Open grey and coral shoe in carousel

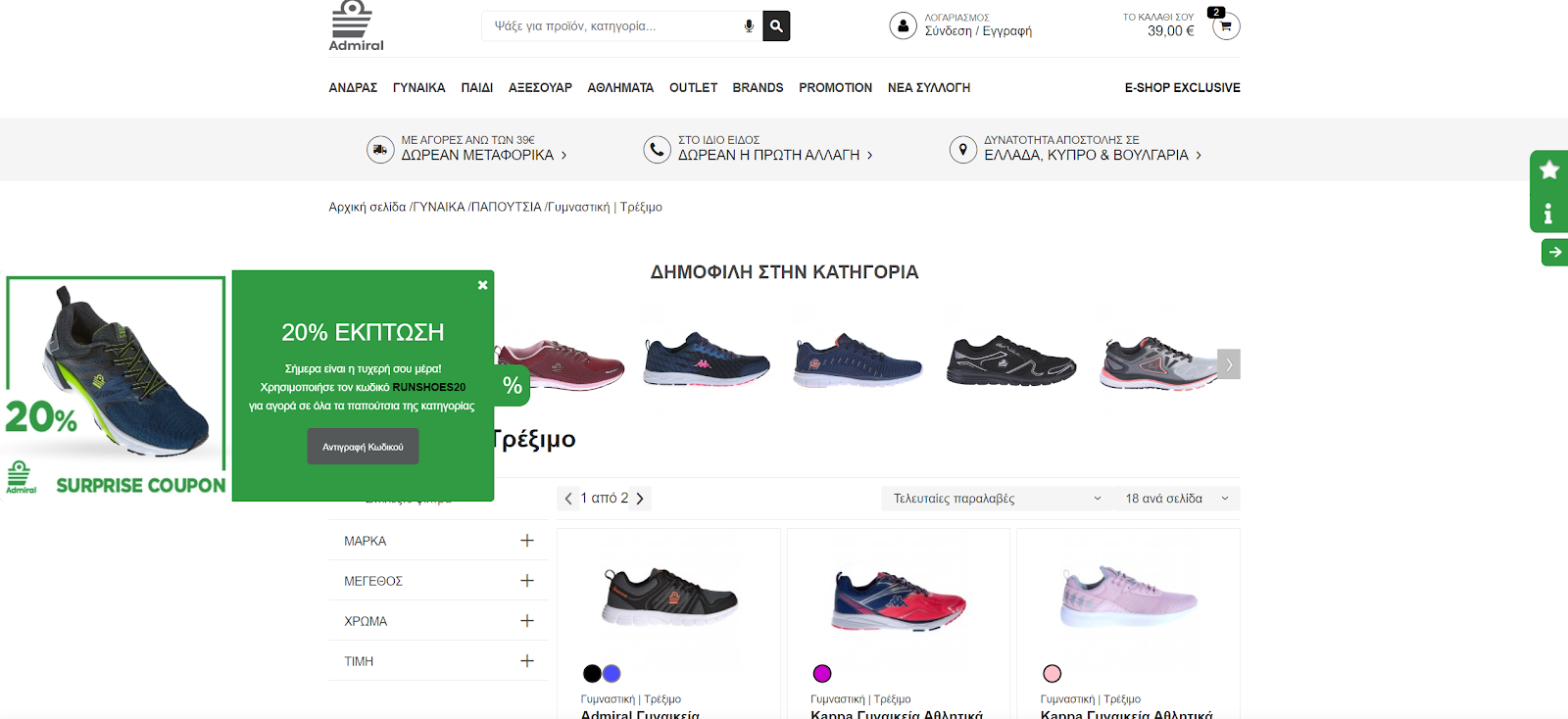pyautogui.click(x=1159, y=362)
